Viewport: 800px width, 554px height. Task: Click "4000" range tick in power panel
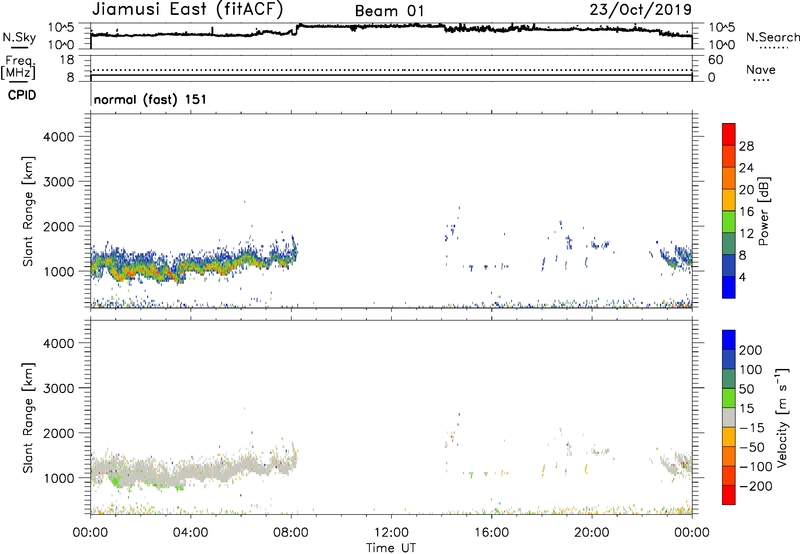pyautogui.click(x=59, y=137)
